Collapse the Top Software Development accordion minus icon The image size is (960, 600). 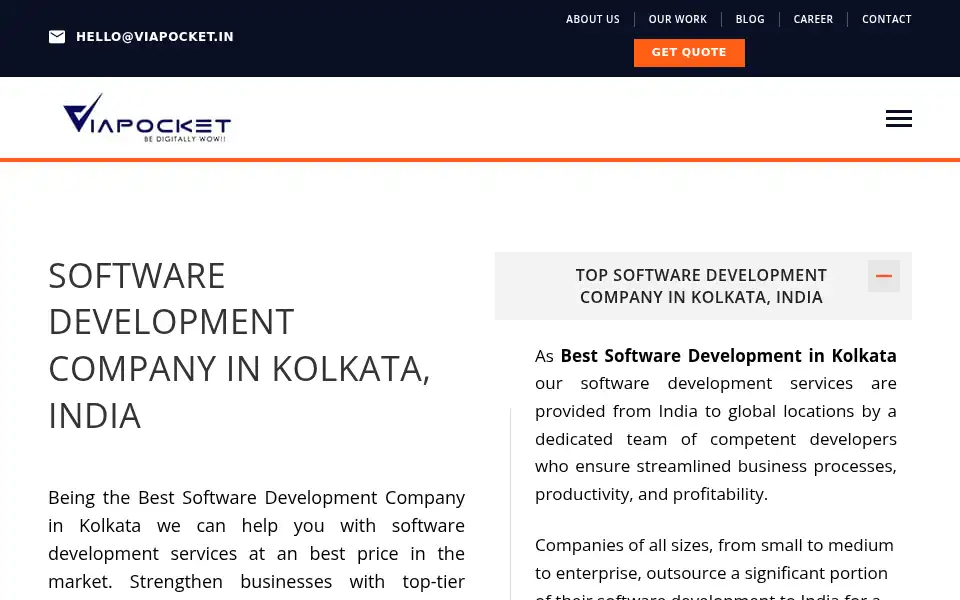point(883,276)
